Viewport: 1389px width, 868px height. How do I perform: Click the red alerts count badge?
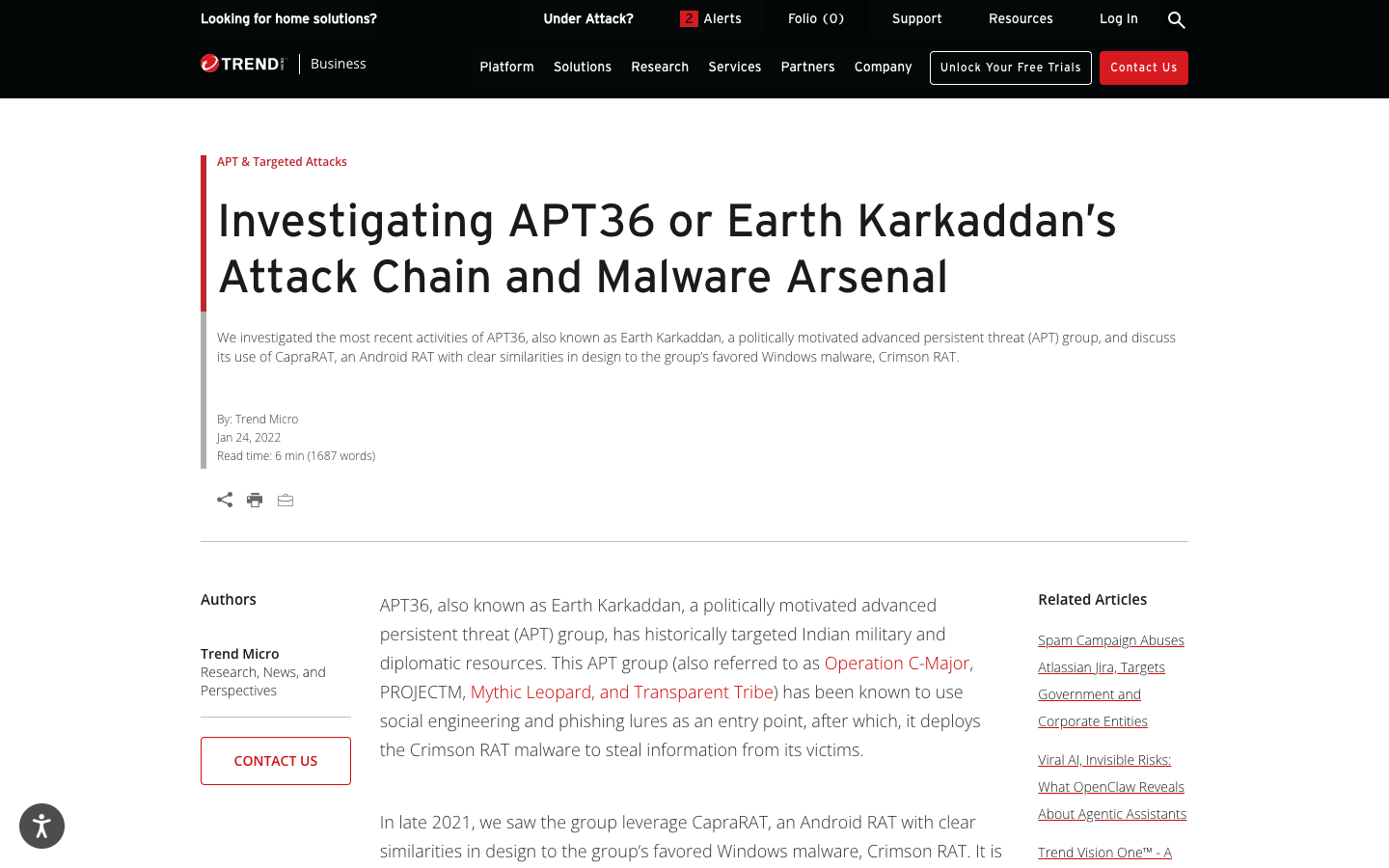coord(689,18)
